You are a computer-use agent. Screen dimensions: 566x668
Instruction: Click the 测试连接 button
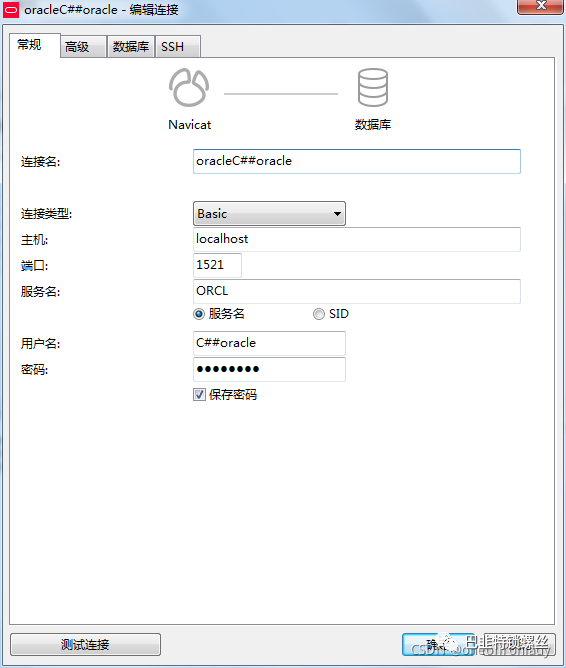[x=85, y=644]
